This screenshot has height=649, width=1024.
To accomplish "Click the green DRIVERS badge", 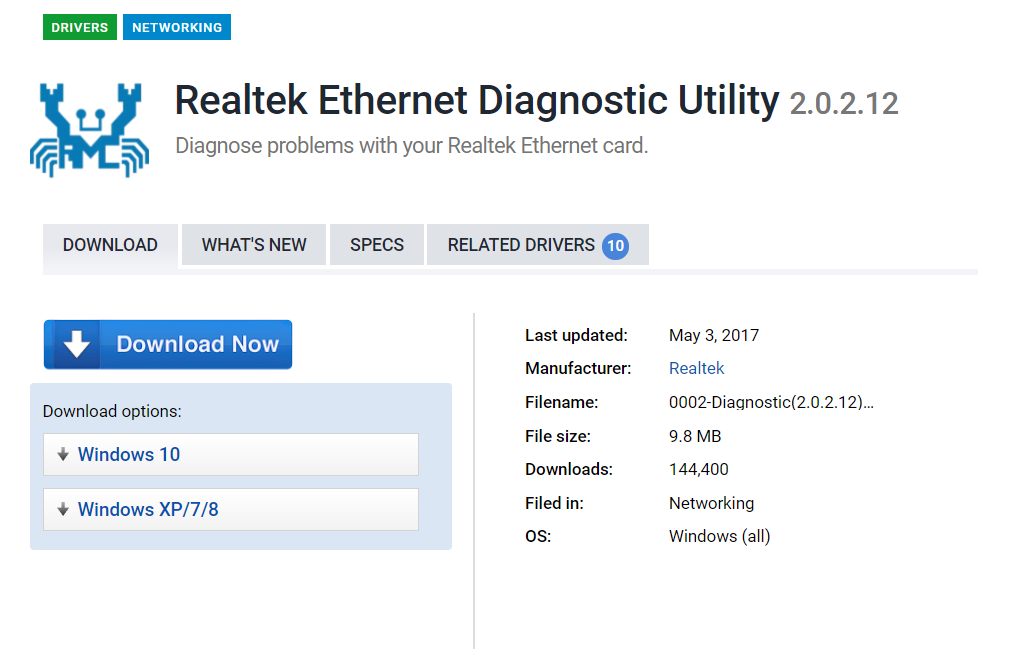I will tap(79, 27).
